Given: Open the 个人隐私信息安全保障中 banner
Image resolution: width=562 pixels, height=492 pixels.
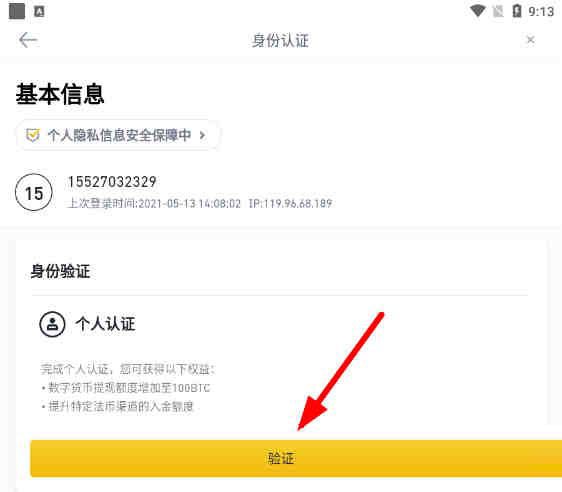Looking at the screenshot, I should [117, 135].
